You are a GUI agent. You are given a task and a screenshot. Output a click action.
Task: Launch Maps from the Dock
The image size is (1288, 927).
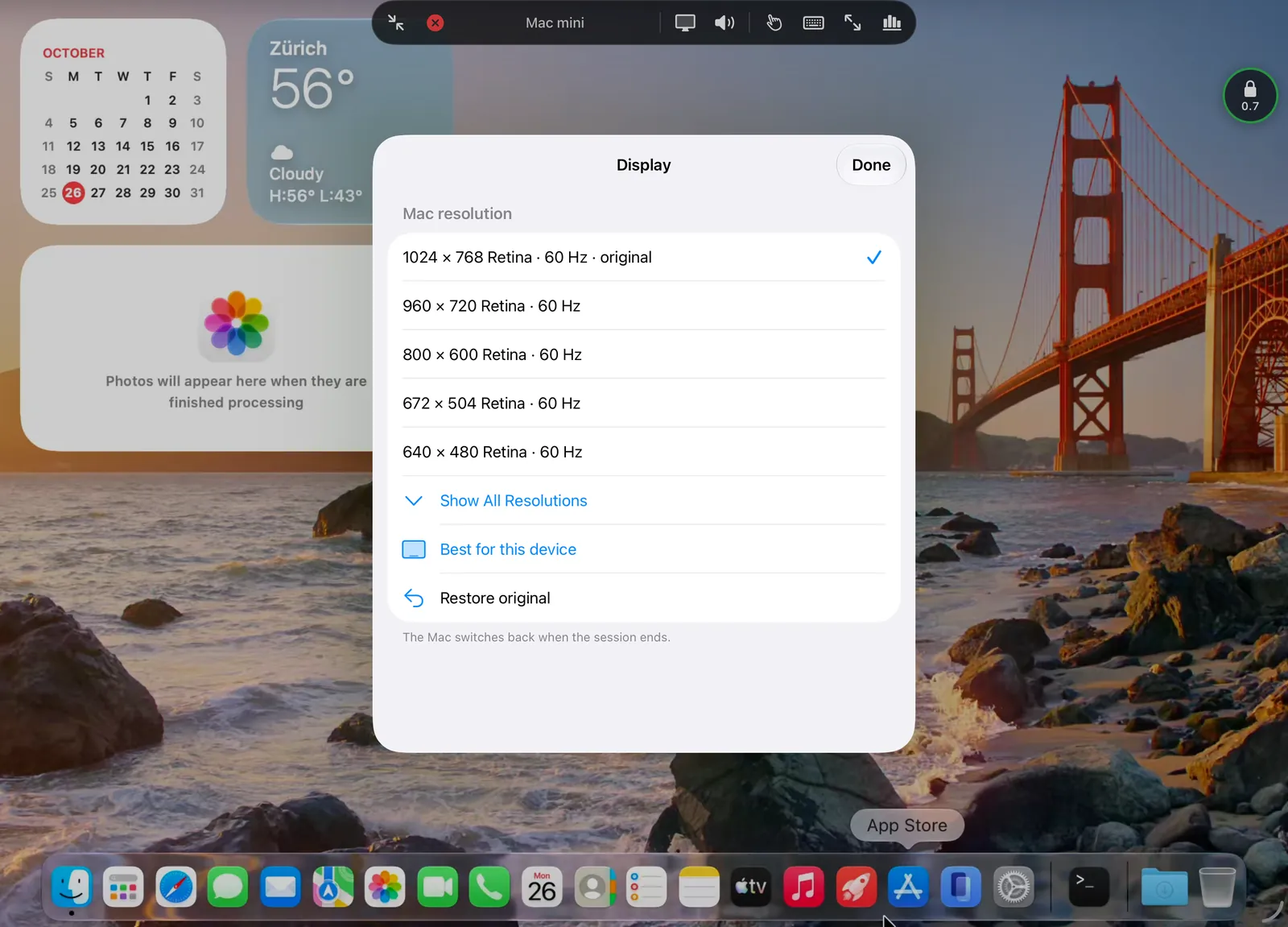[x=333, y=887]
